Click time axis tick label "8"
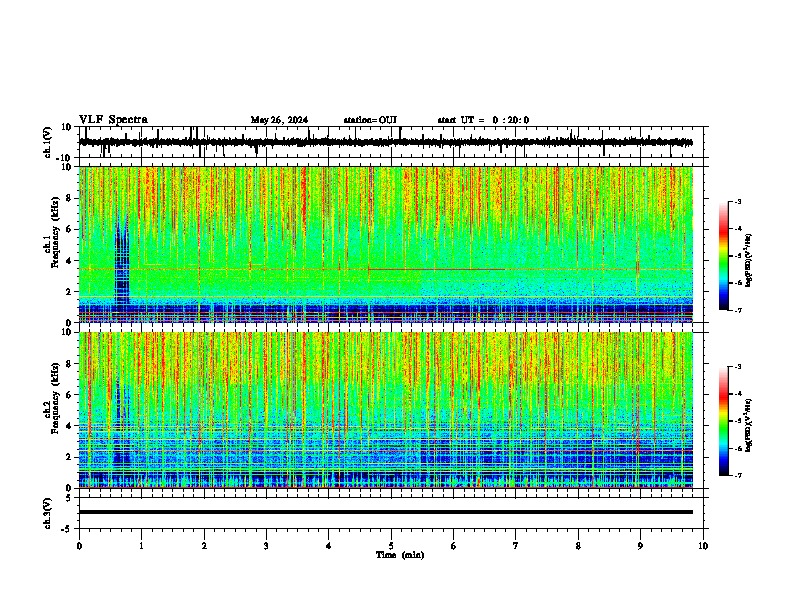The image size is (792, 612). [x=578, y=546]
